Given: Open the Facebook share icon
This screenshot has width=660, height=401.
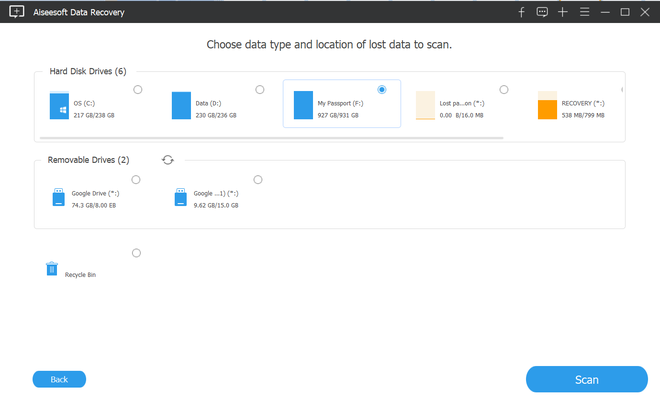Looking at the screenshot, I should click(x=521, y=12).
